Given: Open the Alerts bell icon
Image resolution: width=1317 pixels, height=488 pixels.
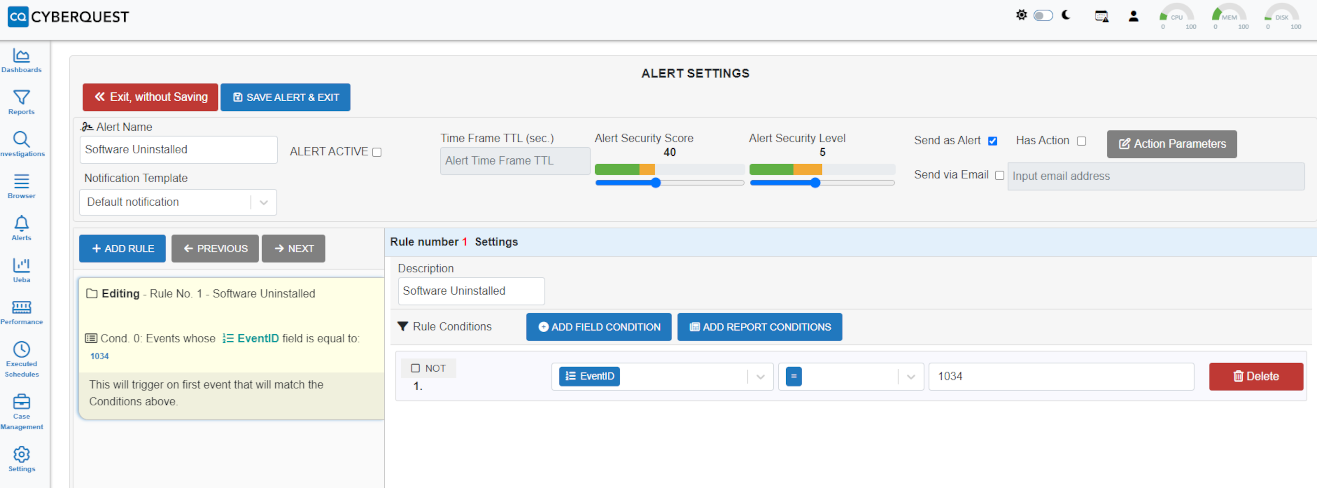Looking at the screenshot, I should coord(21,223).
